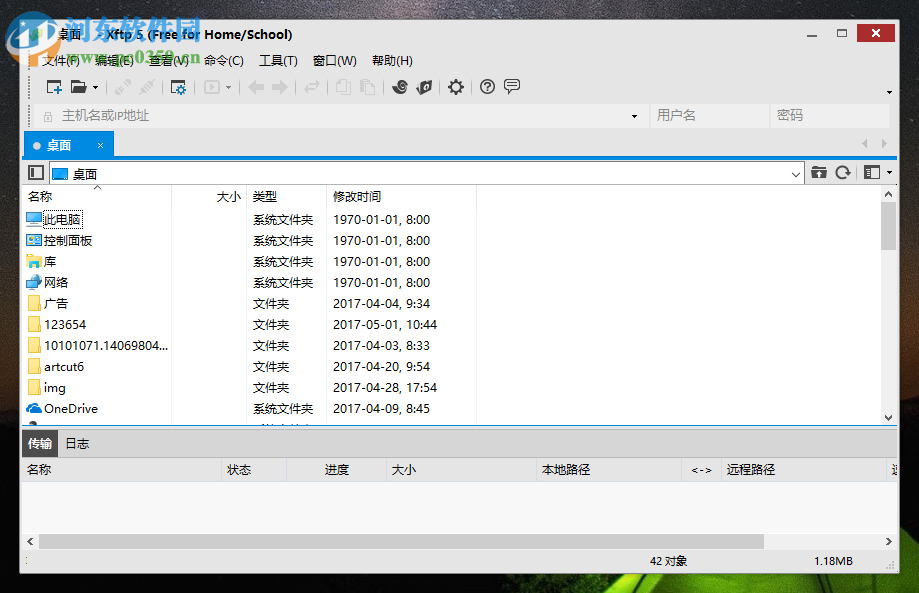This screenshot has height=593, width=919.
Task: Sort files by the 修改时间 column
Action: coord(361,196)
